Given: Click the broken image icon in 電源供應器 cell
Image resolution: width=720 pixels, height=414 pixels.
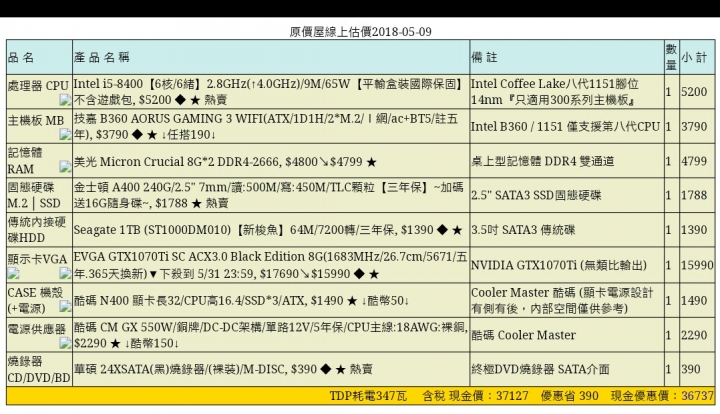Looking at the screenshot, I should pyautogui.click(x=65, y=342).
